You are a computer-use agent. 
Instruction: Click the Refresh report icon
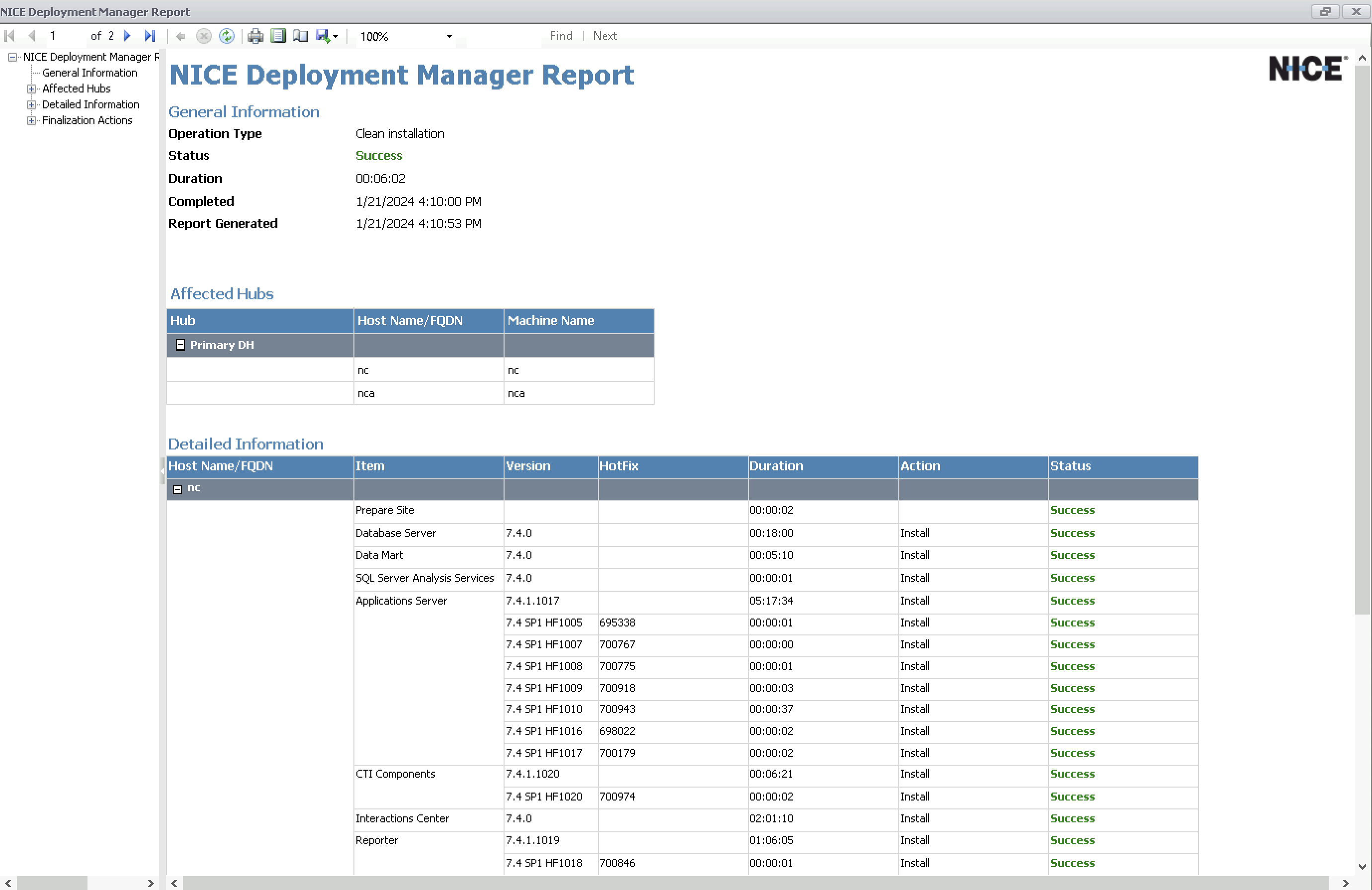pos(227,36)
